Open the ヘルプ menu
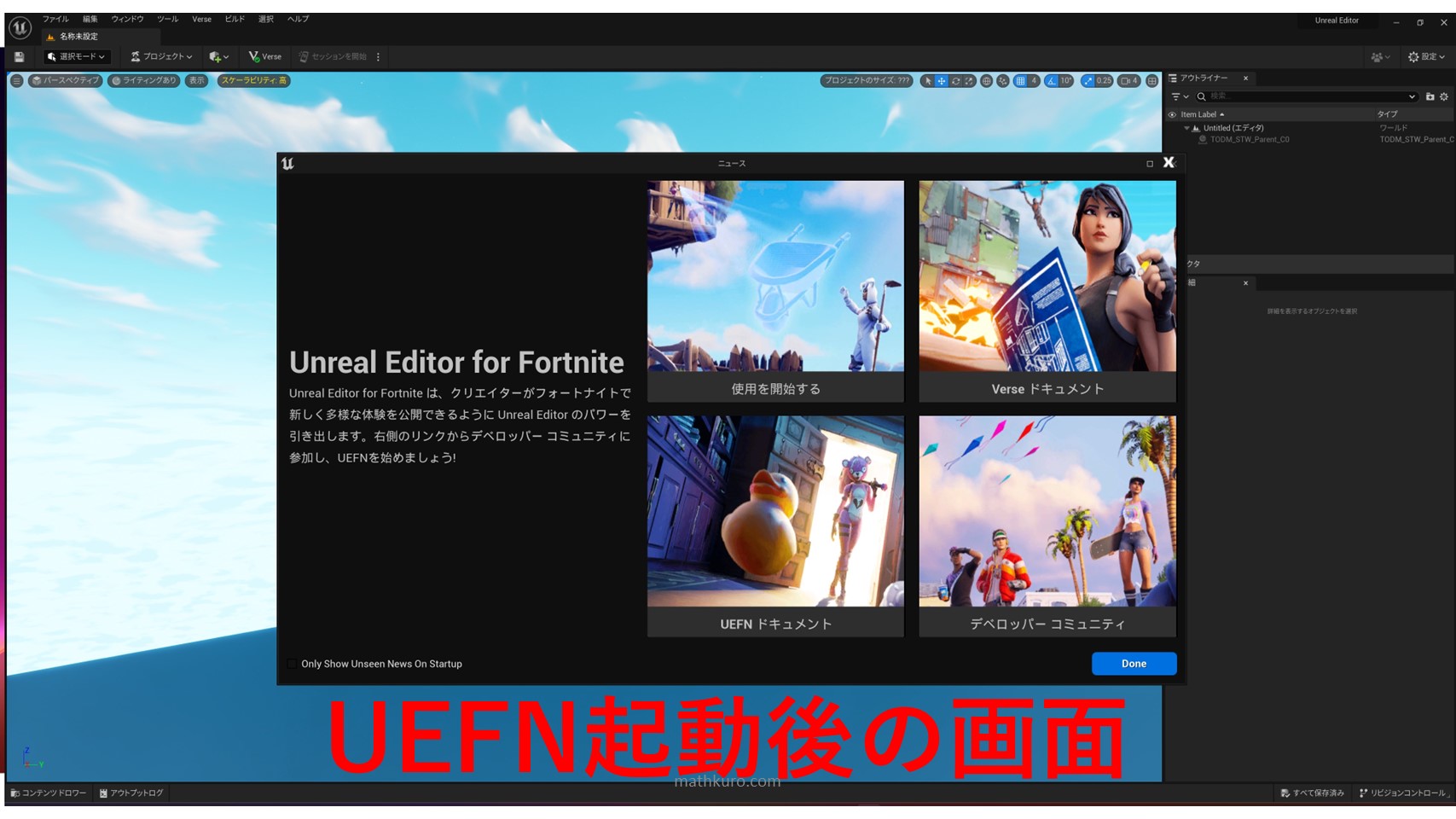Viewport: 1456px width, 819px height. pyautogui.click(x=298, y=19)
